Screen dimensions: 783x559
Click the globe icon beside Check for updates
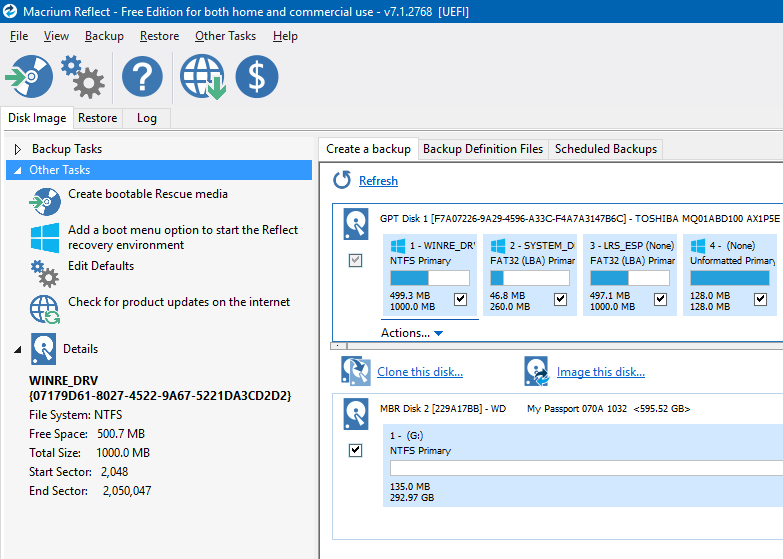tap(45, 309)
